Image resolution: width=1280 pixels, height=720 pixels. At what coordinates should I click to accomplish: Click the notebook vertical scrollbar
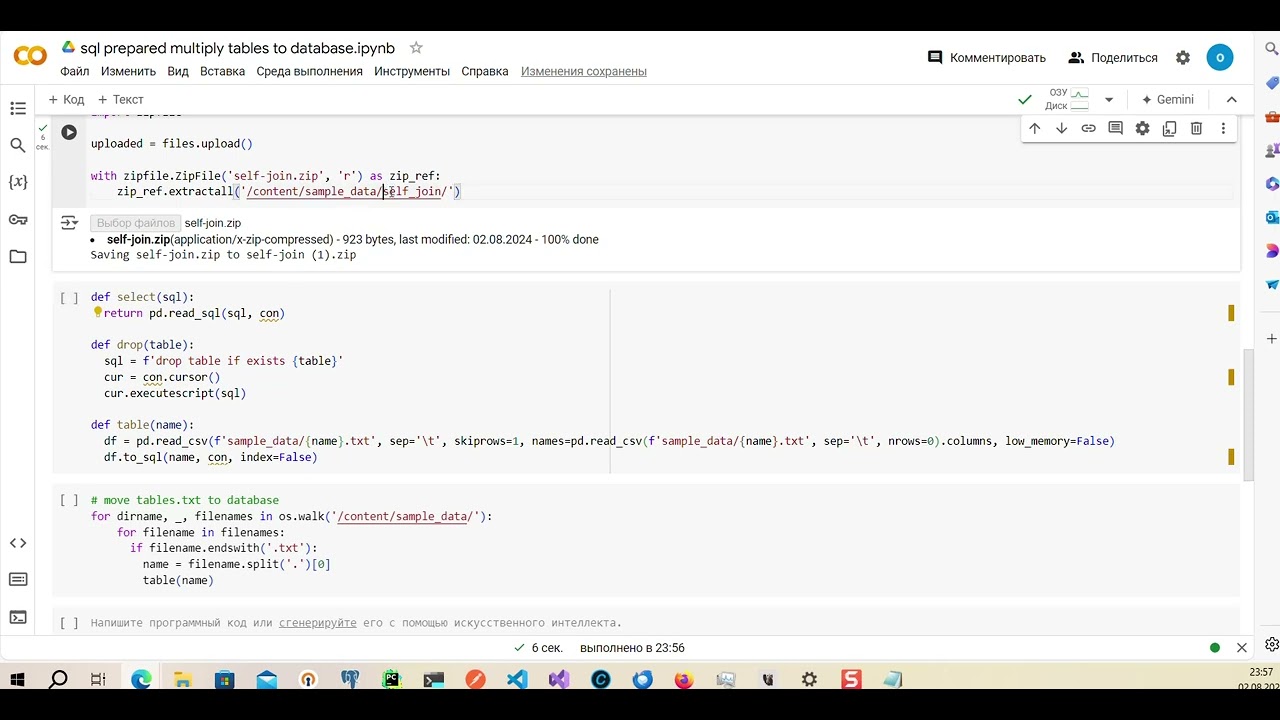(1248, 415)
